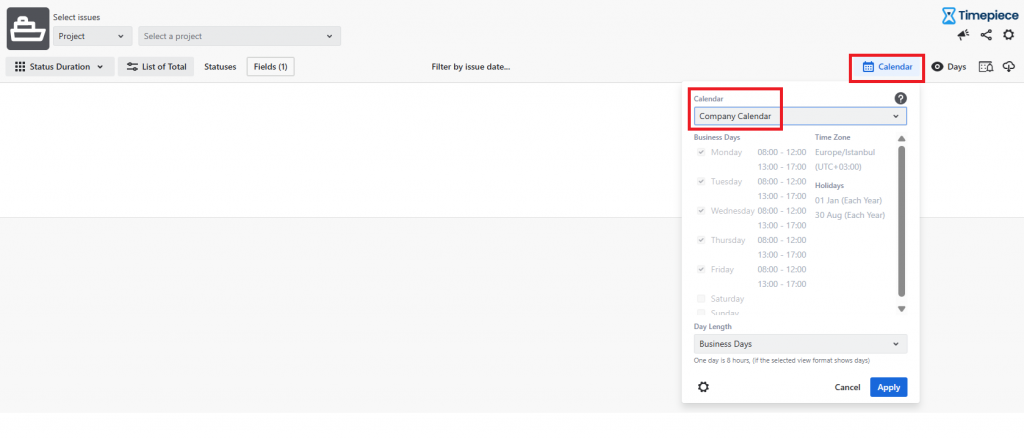This screenshot has width=1024, height=439.
Task: Open settings gear in top right
Action: (1008, 35)
